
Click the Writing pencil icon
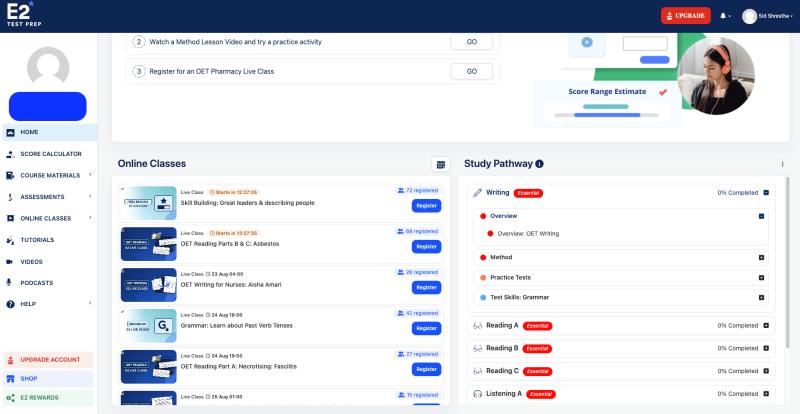[478, 193]
